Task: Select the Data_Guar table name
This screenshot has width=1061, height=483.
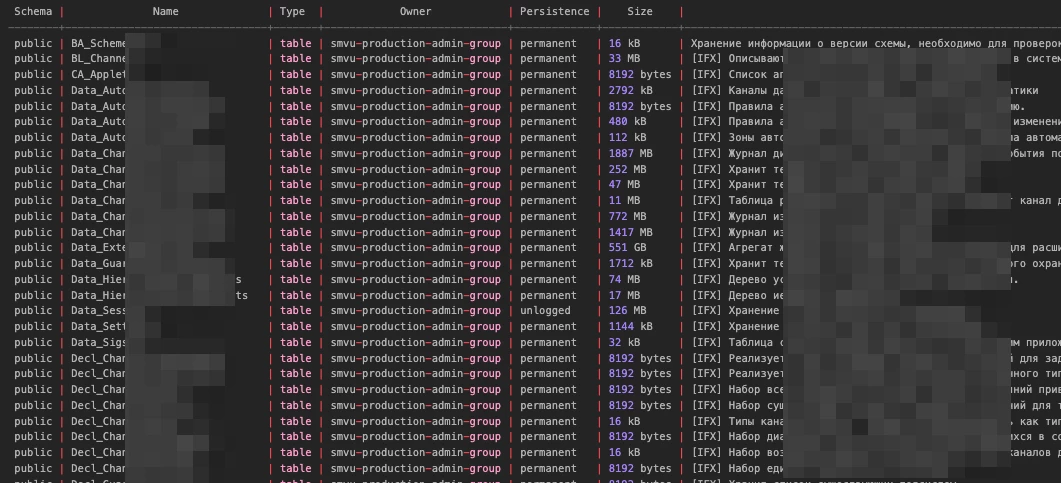Action: tap(98, 264)
